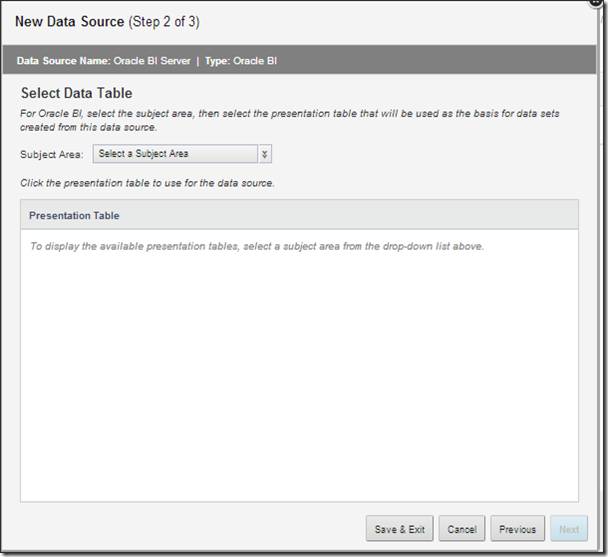The width and height of the screenshot is (608, 557).
Task: Click the Presentation Table column header
Action: pos(74,215)
